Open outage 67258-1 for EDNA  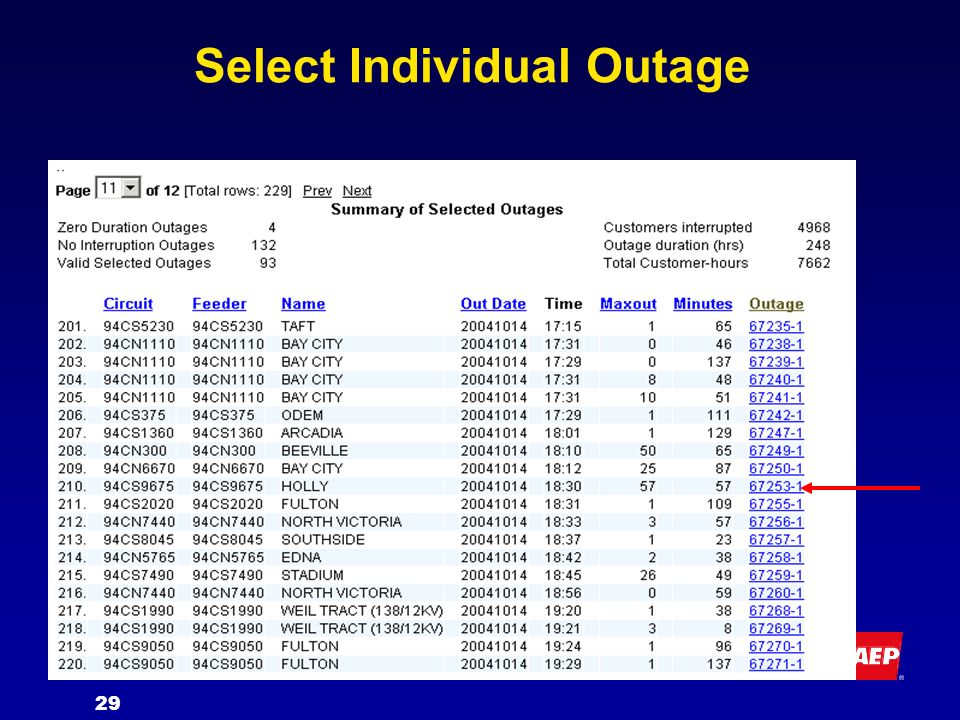pyautogui.click(x=776, y=557)
